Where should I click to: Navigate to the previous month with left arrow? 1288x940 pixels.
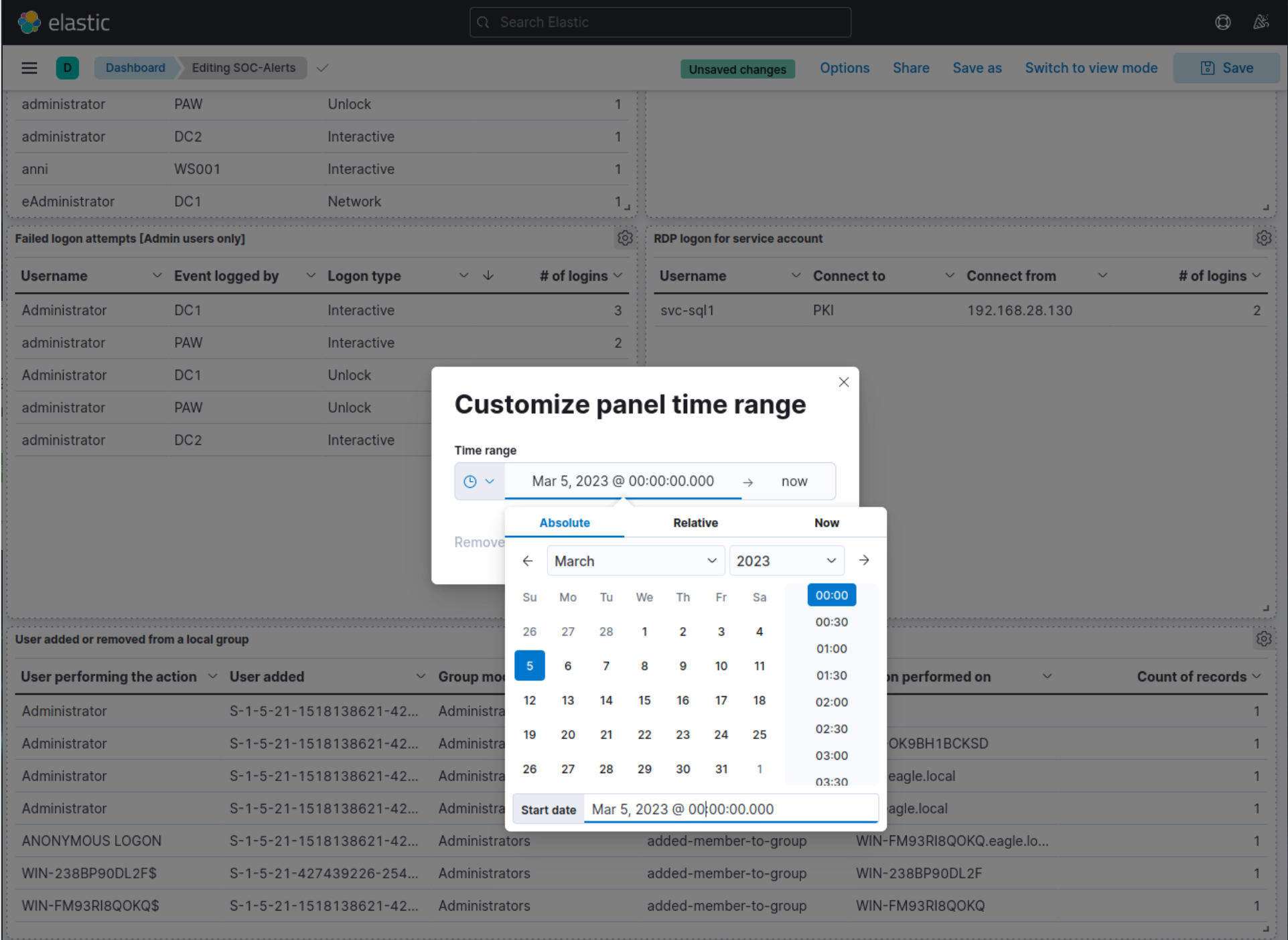[x=528, y=560]
